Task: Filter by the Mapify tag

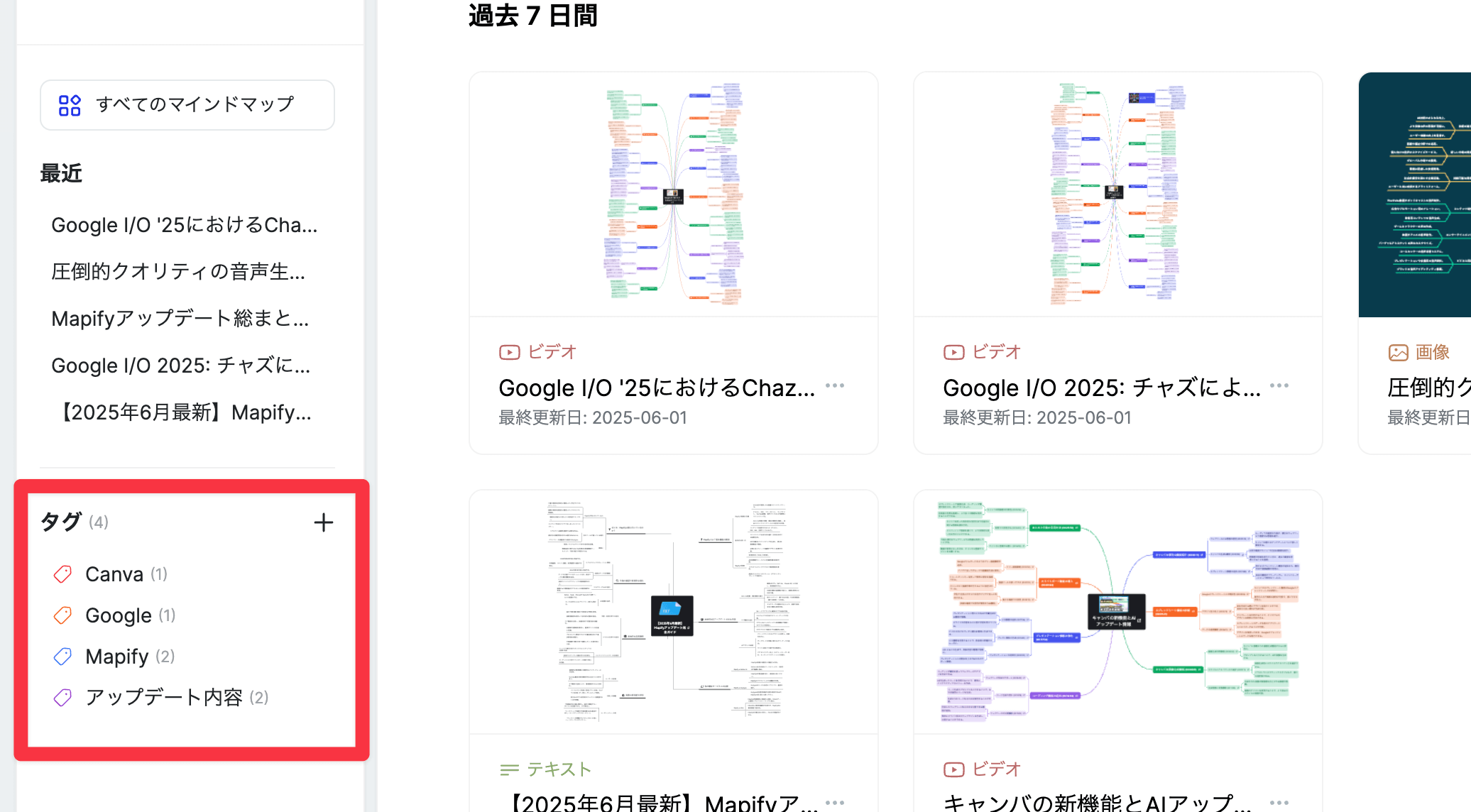Action: point(117,657)
